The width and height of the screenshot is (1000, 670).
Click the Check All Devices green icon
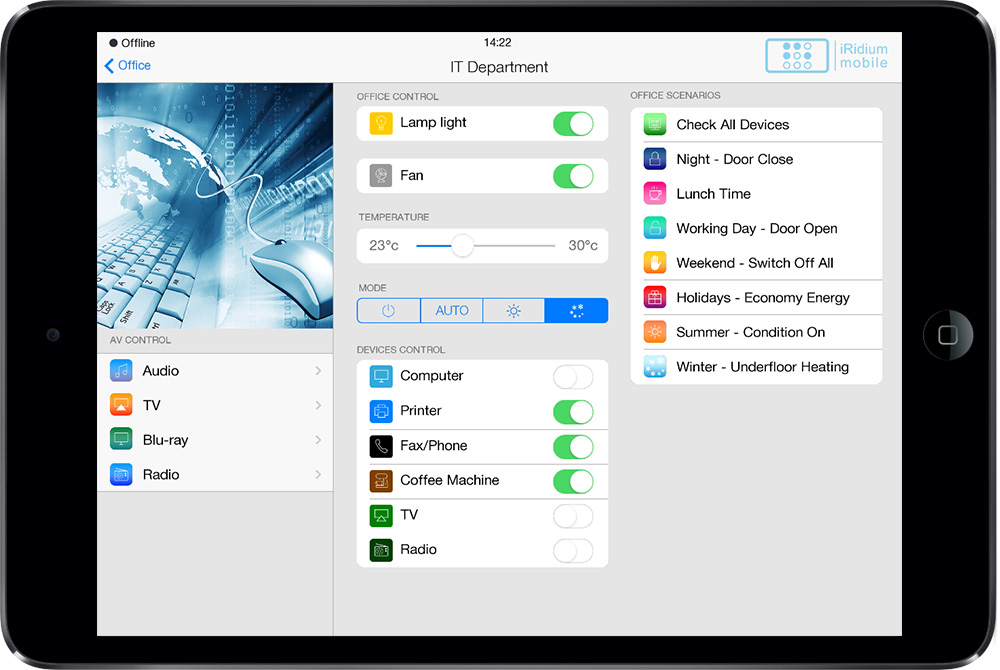coord(655,124)
